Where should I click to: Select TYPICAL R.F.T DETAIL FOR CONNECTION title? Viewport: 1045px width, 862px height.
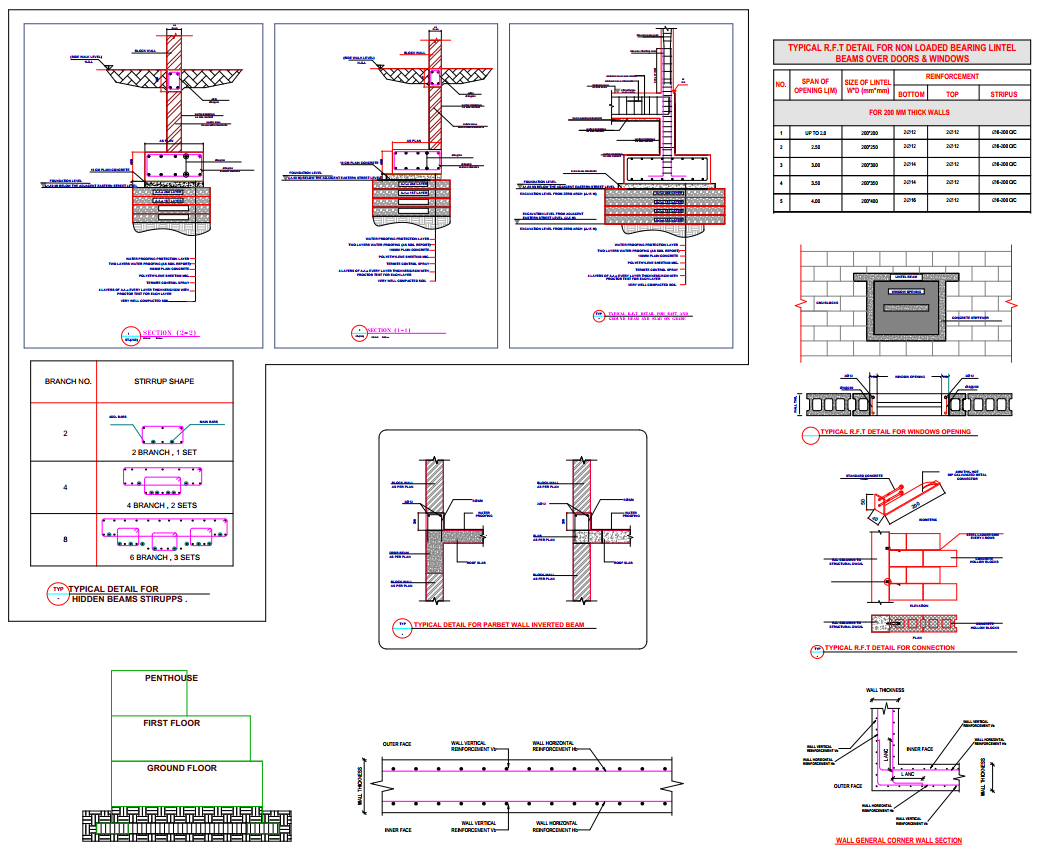pyautogui.click(x=888, y=648)
